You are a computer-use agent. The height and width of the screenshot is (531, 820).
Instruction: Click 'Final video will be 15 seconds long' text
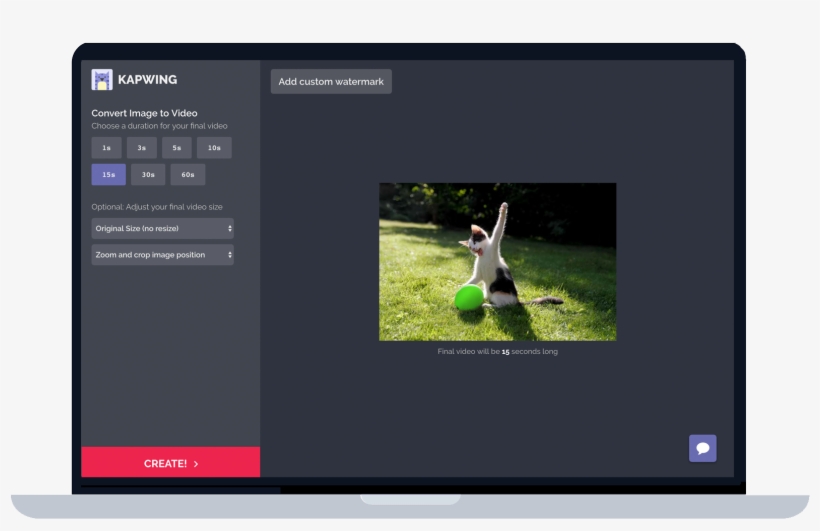coord(497,352)
